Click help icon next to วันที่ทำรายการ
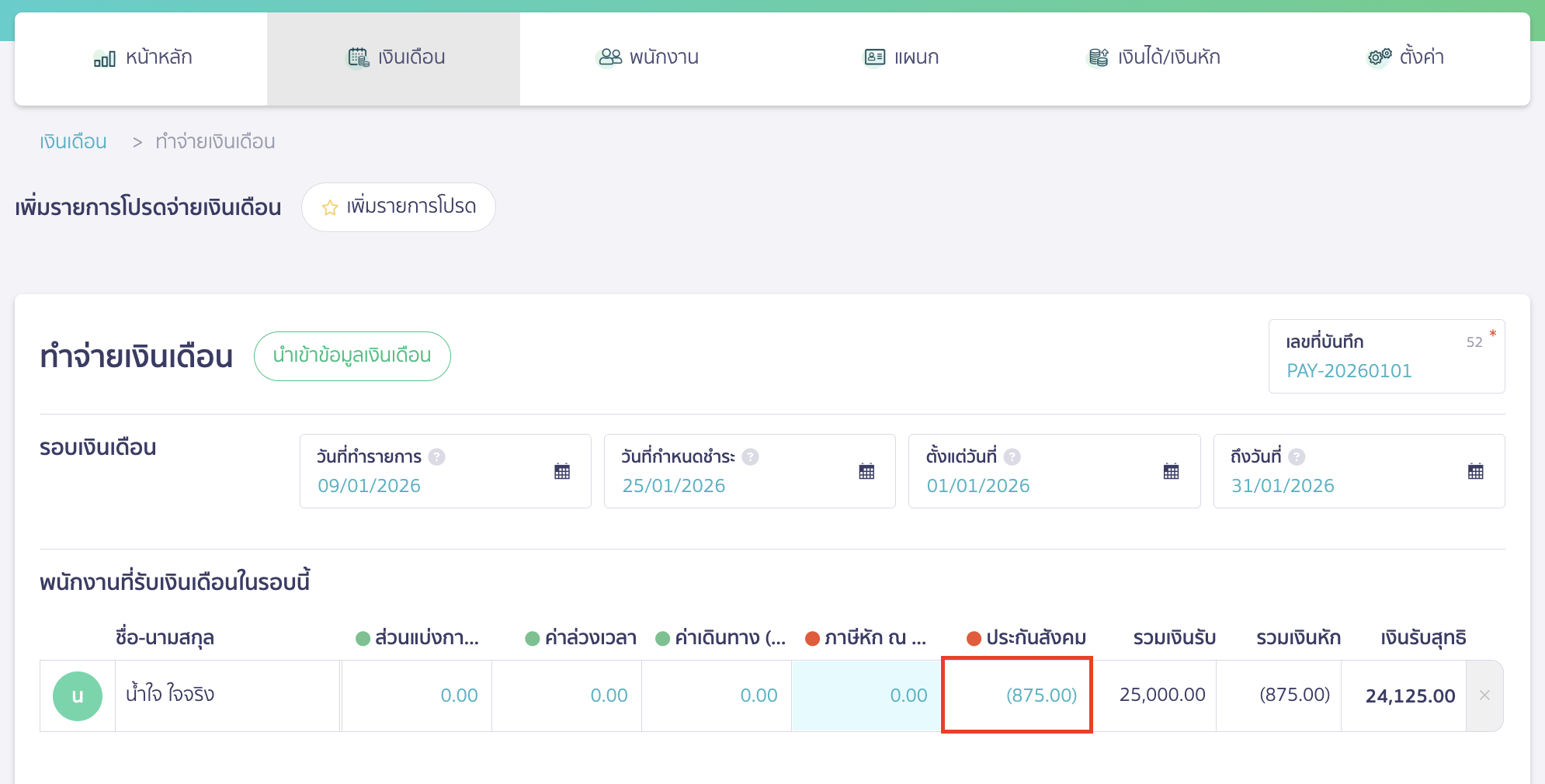 tap(437, 456)
